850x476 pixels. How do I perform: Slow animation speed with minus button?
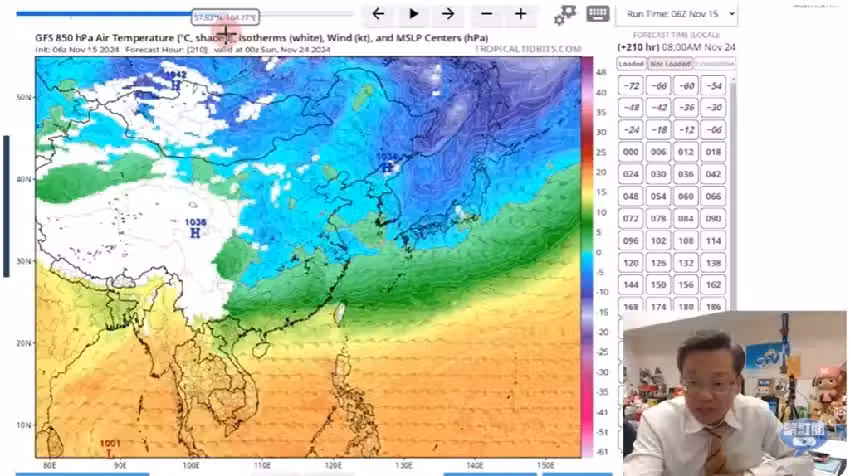click(x=486, y=14)
